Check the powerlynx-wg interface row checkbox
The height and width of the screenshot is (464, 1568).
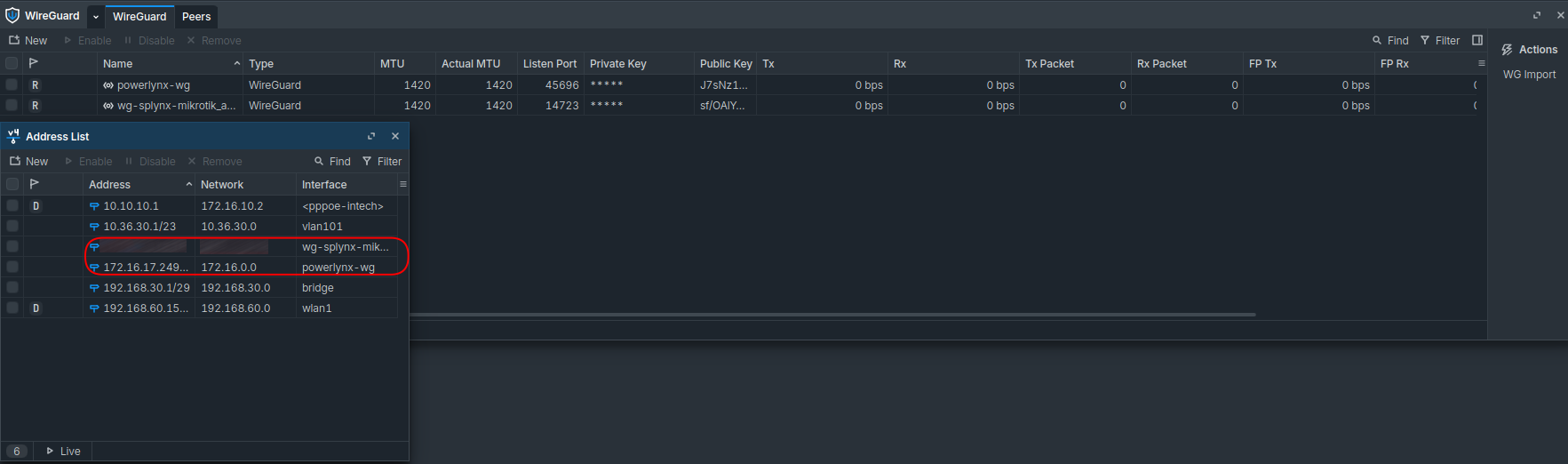point(12,85)
